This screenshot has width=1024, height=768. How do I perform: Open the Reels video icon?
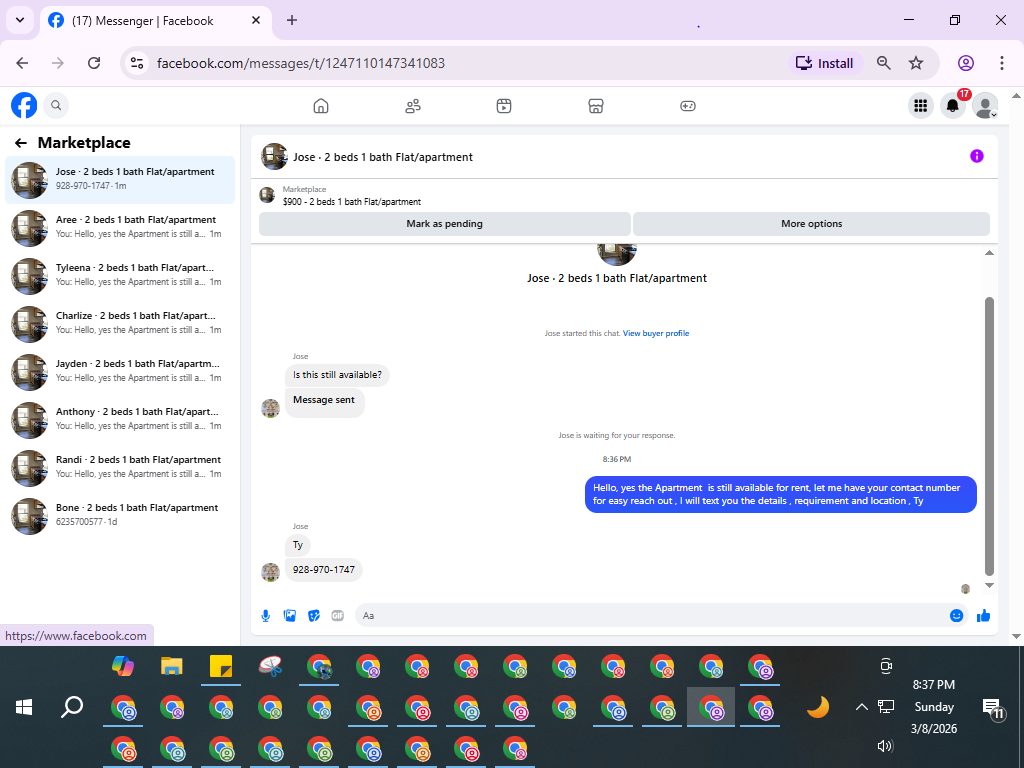tap(504, 106)
